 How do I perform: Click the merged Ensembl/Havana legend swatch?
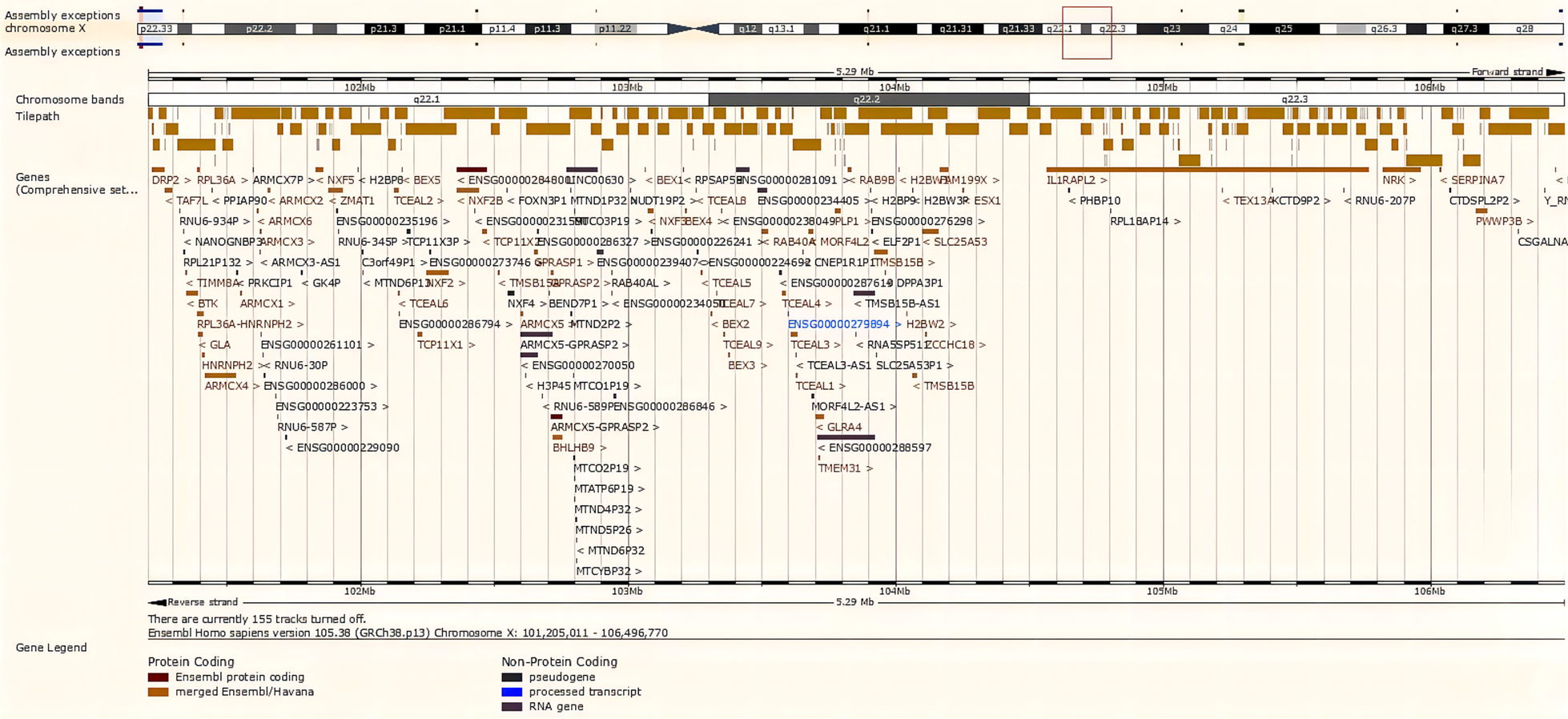158,692
